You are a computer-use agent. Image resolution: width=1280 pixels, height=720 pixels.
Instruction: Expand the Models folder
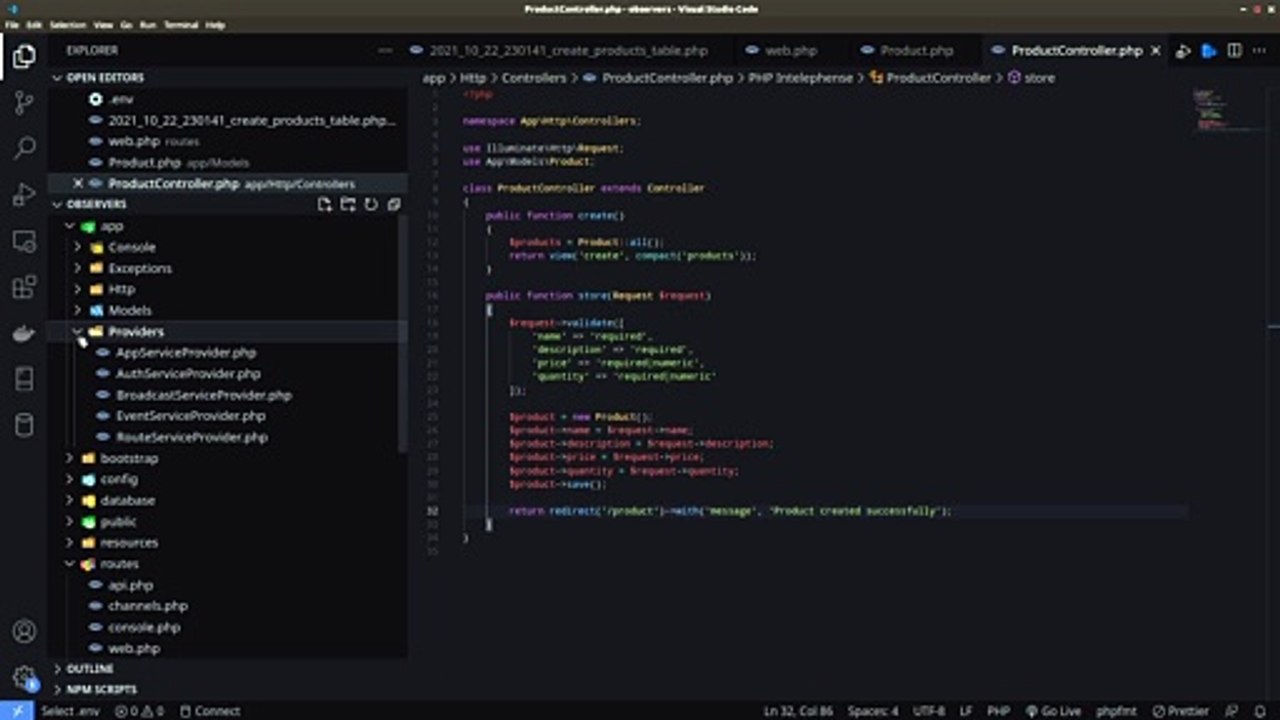pos(77,310)
